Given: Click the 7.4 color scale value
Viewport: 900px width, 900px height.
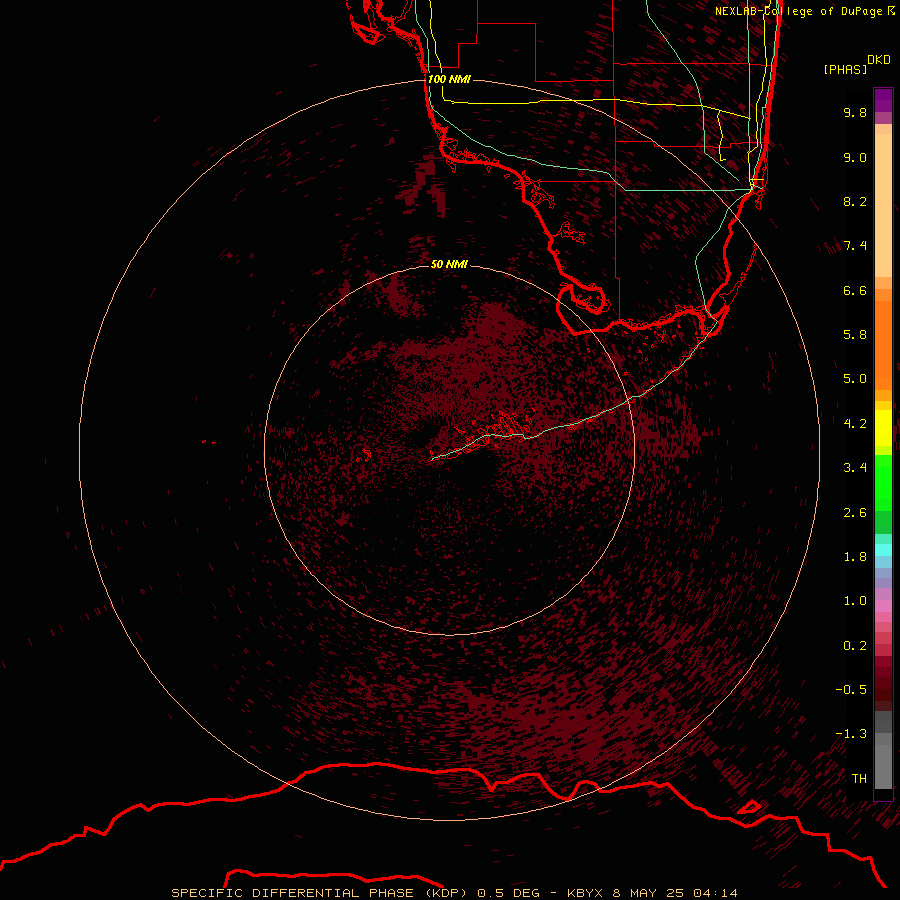Looking at the screenshot, I should (x=855, y=246).
